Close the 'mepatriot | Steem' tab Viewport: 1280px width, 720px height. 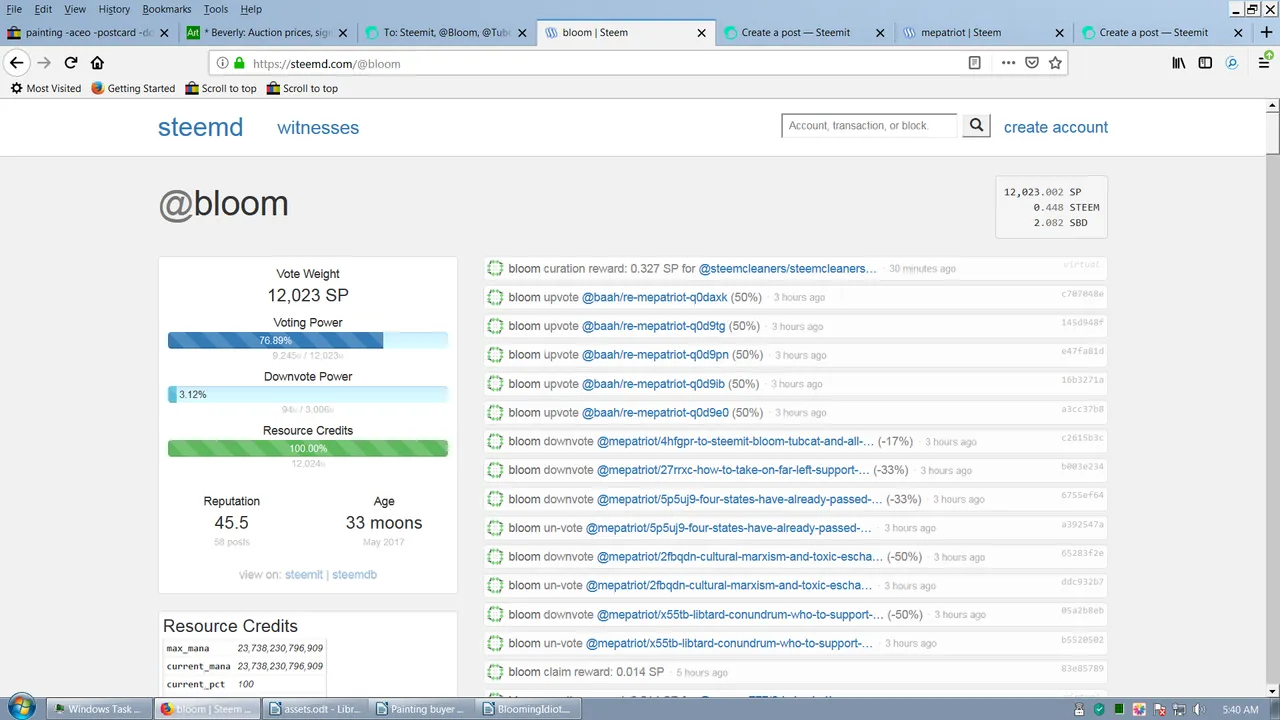click(1059, 32)
